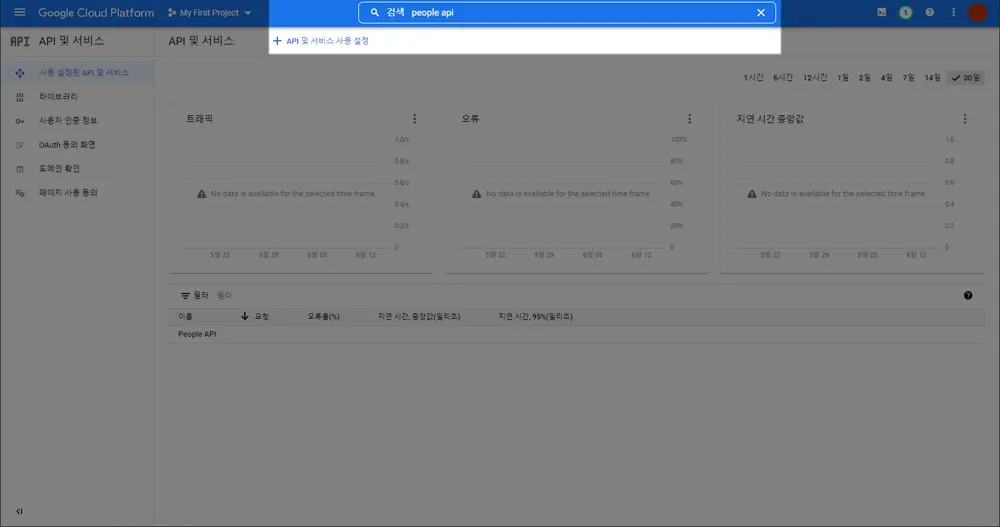
Task: Open 도메인 확인 in the sidebar
Action: coord(59,168)
